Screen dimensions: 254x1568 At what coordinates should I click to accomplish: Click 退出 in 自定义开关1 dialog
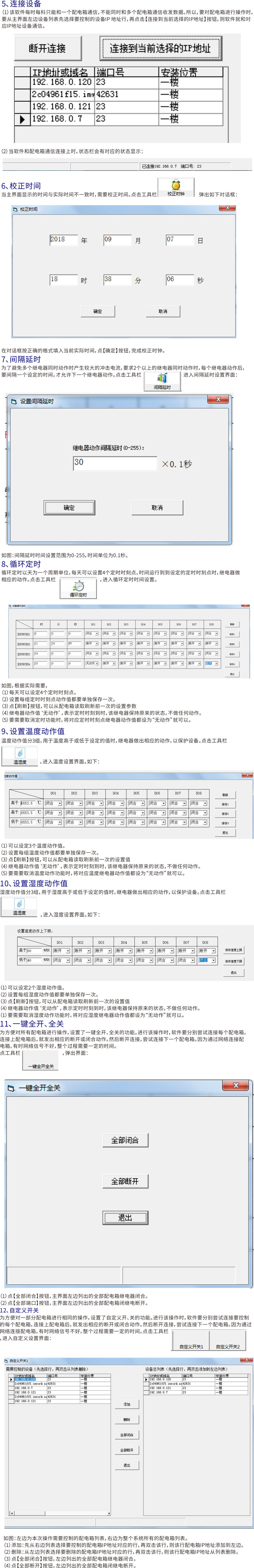(x=127, y=1465)
